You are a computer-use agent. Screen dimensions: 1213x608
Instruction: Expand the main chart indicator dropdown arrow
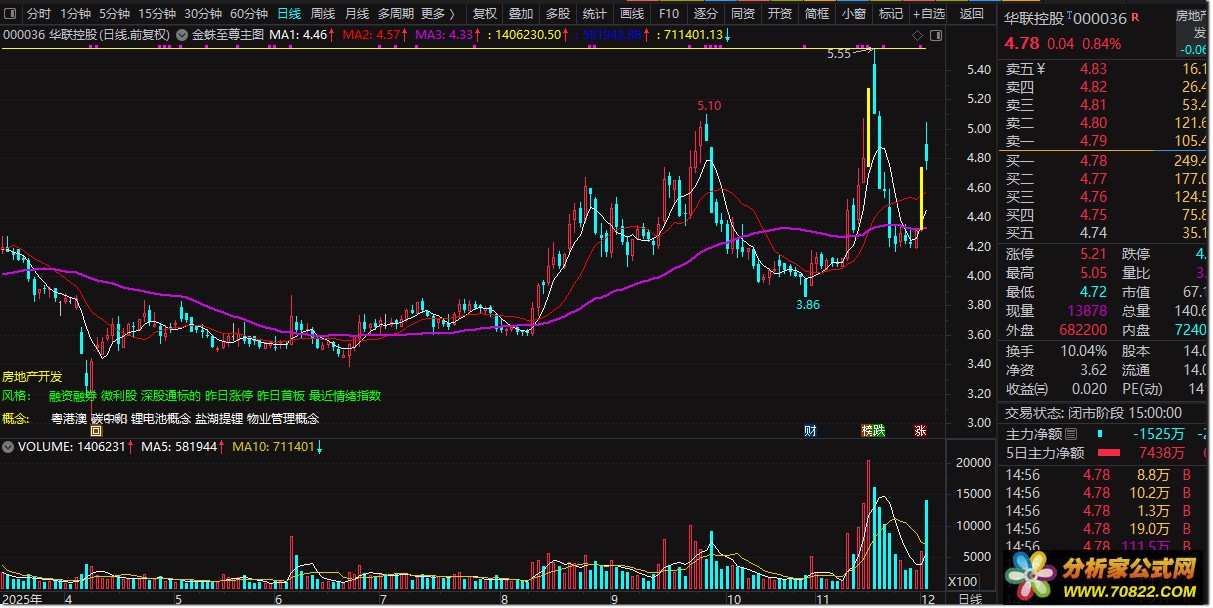(181, 35)
